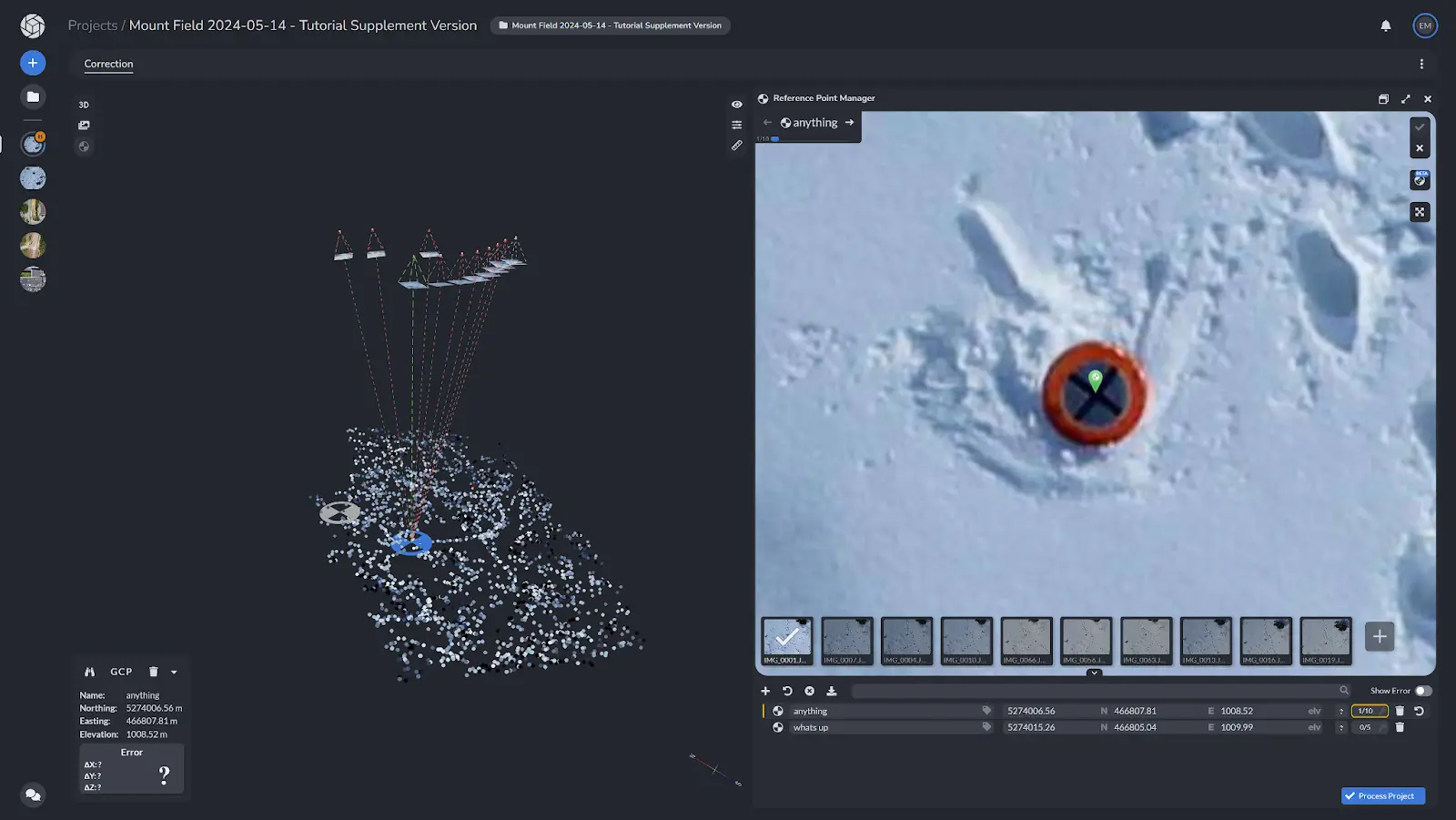1456x820 pixels.
Task: Expand the GCP panel dropdown arrow
Action: coord(174,673)
